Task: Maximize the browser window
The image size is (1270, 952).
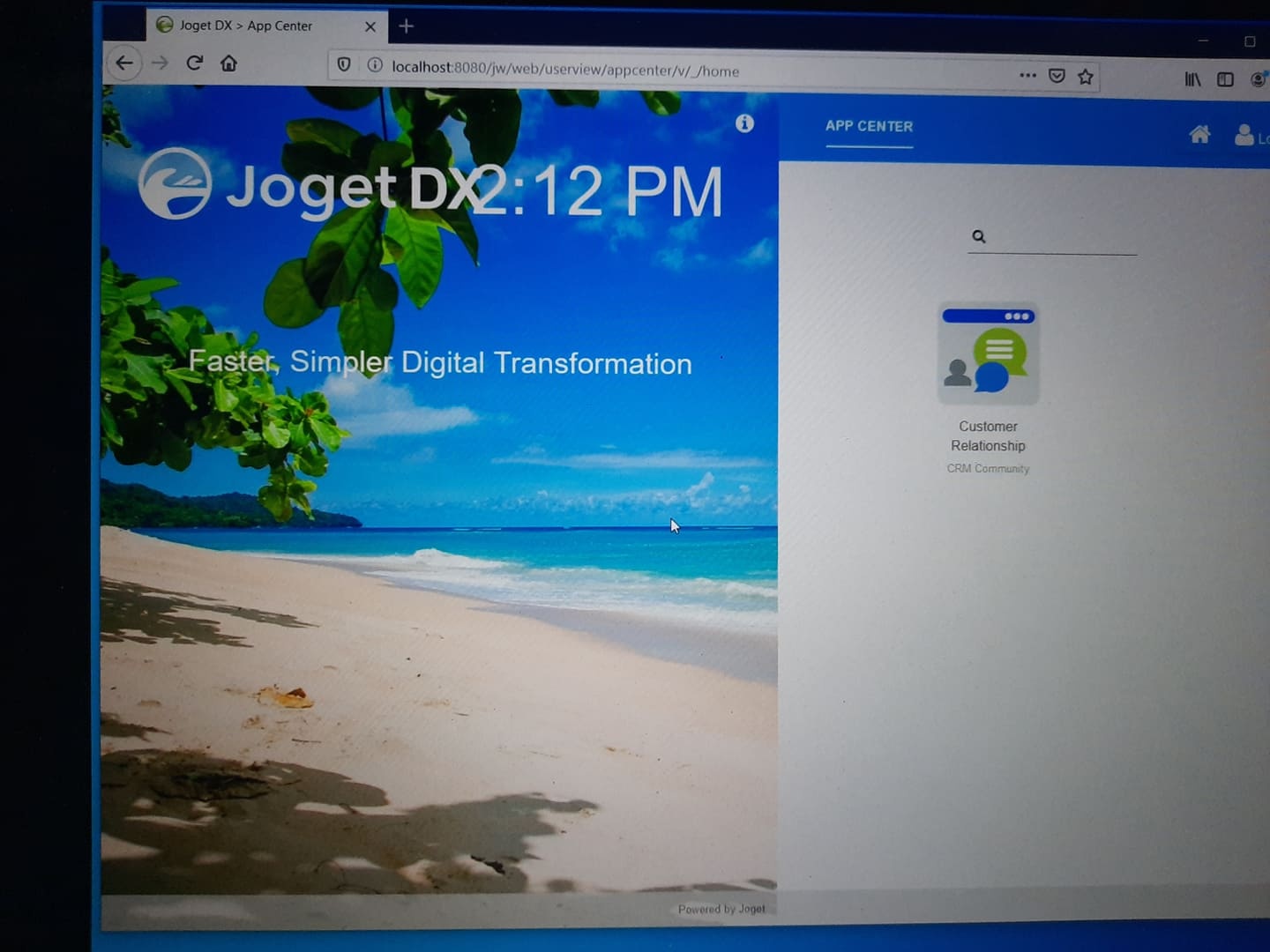Action: (1250, 41)
